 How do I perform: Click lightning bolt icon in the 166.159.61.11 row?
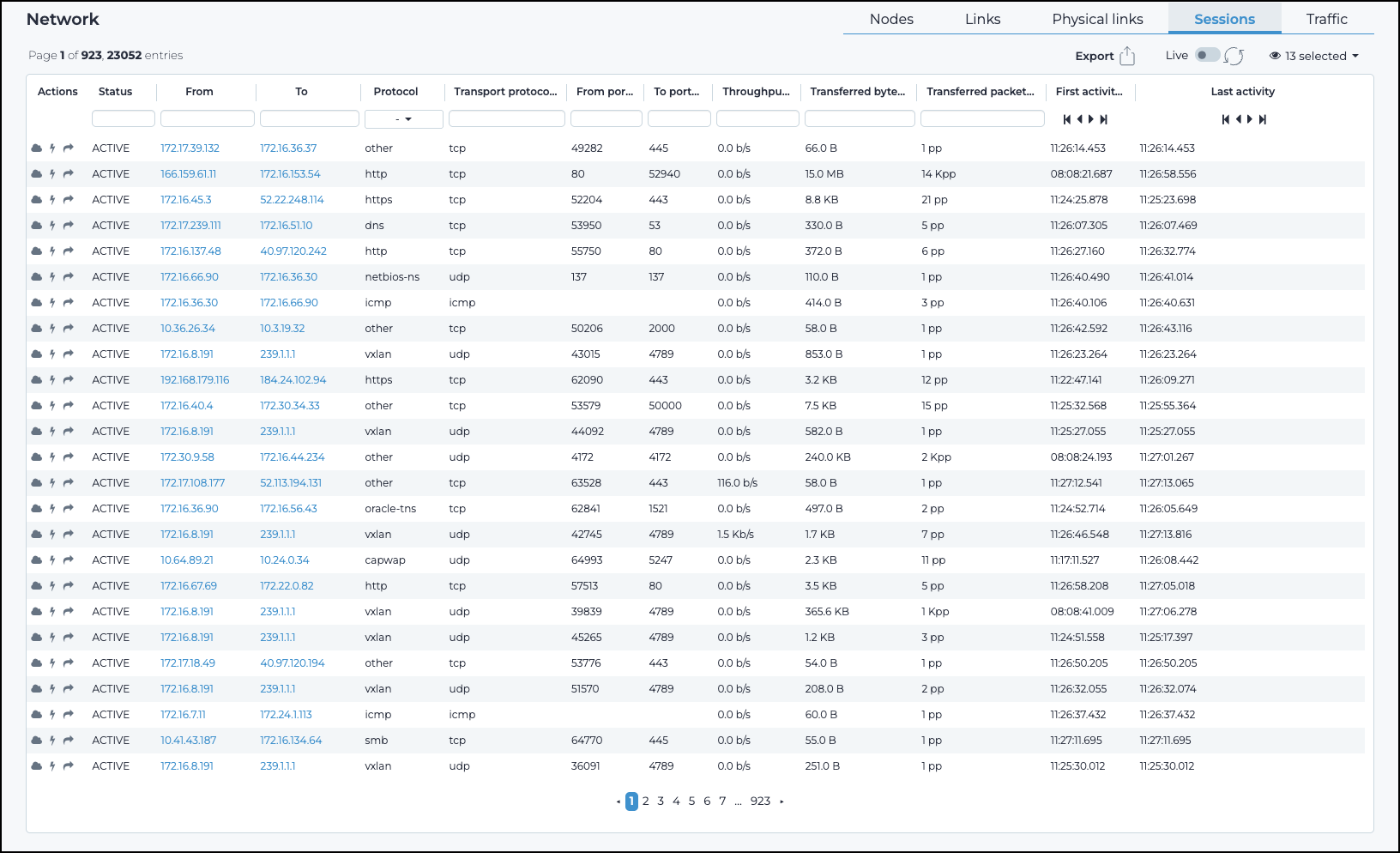point(52,174)
